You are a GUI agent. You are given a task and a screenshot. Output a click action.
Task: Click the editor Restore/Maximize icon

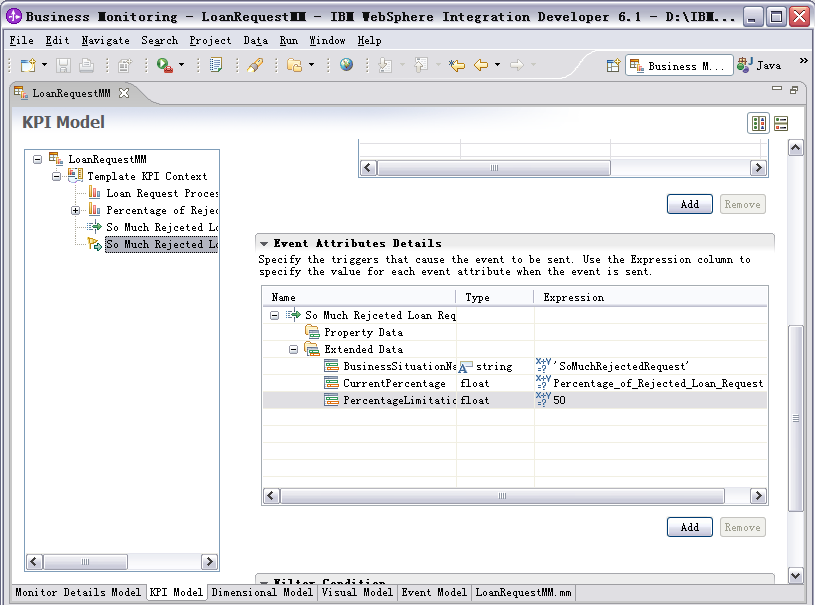794,90
